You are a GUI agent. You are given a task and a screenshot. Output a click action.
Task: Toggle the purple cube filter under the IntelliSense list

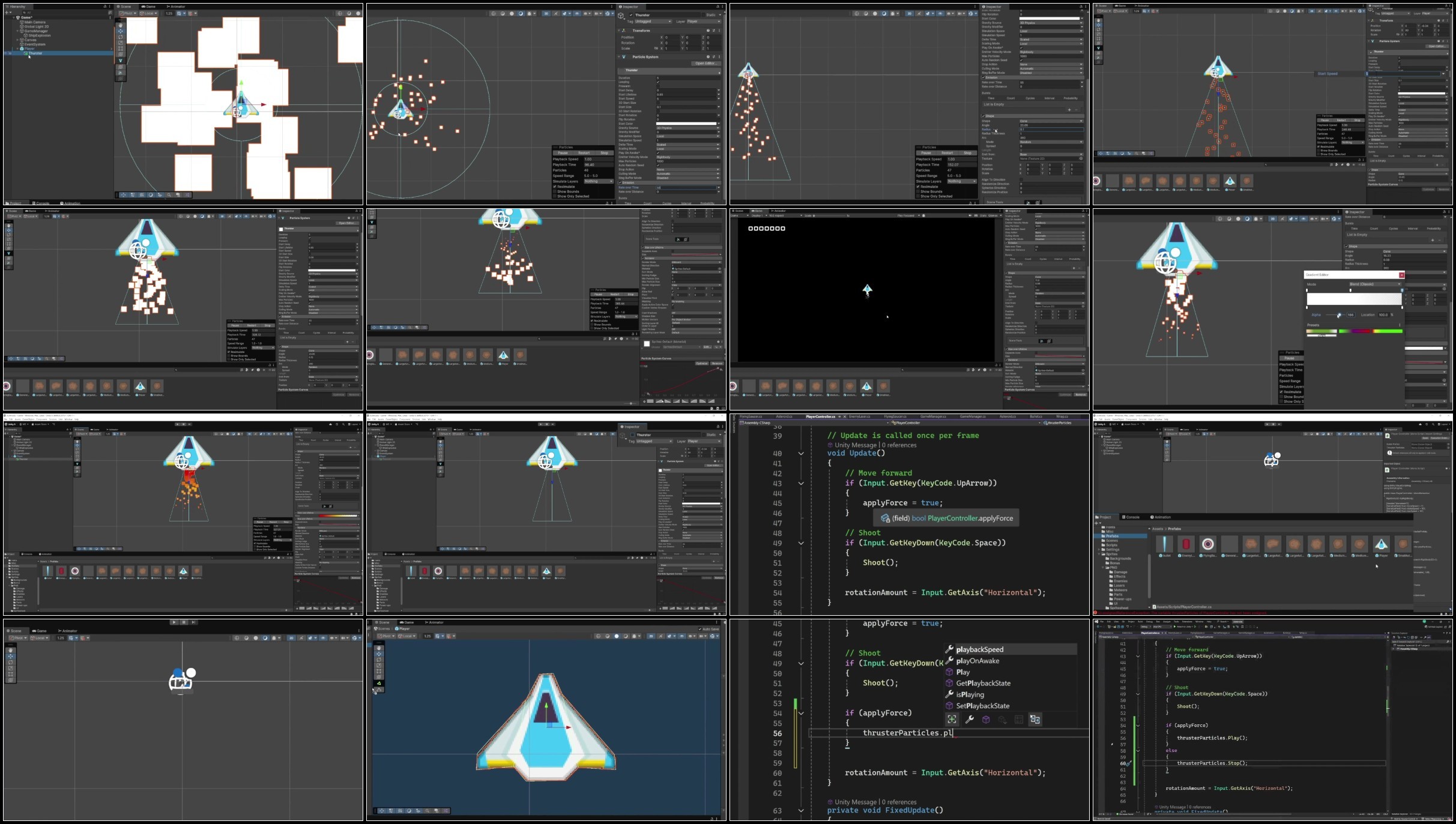pos(986,719)
